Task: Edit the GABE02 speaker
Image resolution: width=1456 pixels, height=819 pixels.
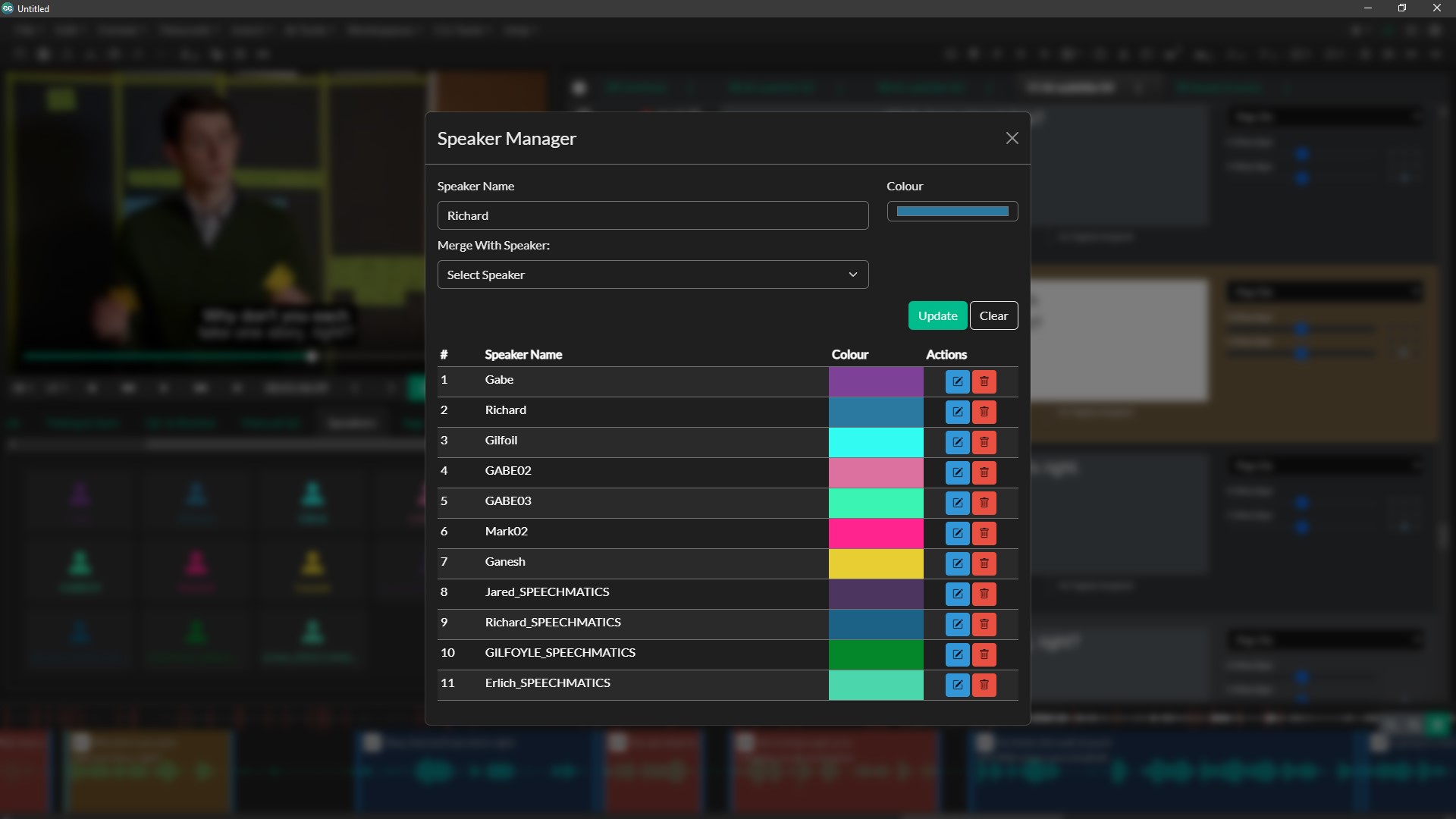Action: click(957, 472)
